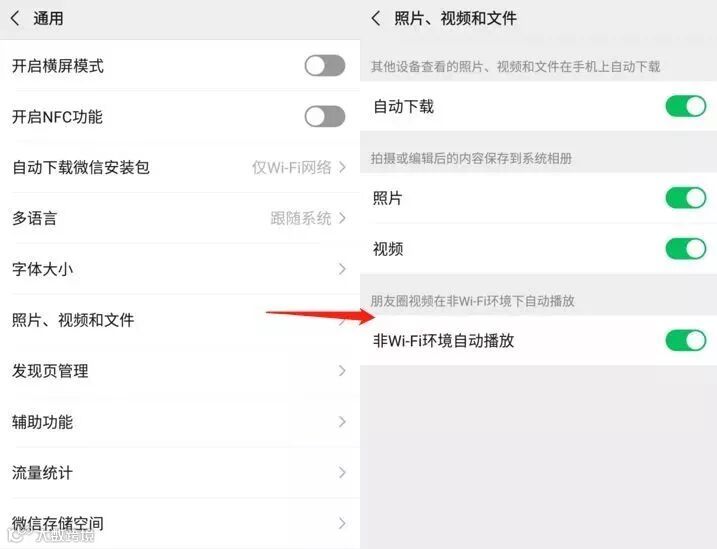Disable 非Wi-Fi环境自动播放 switch

(x=685, y=341)
